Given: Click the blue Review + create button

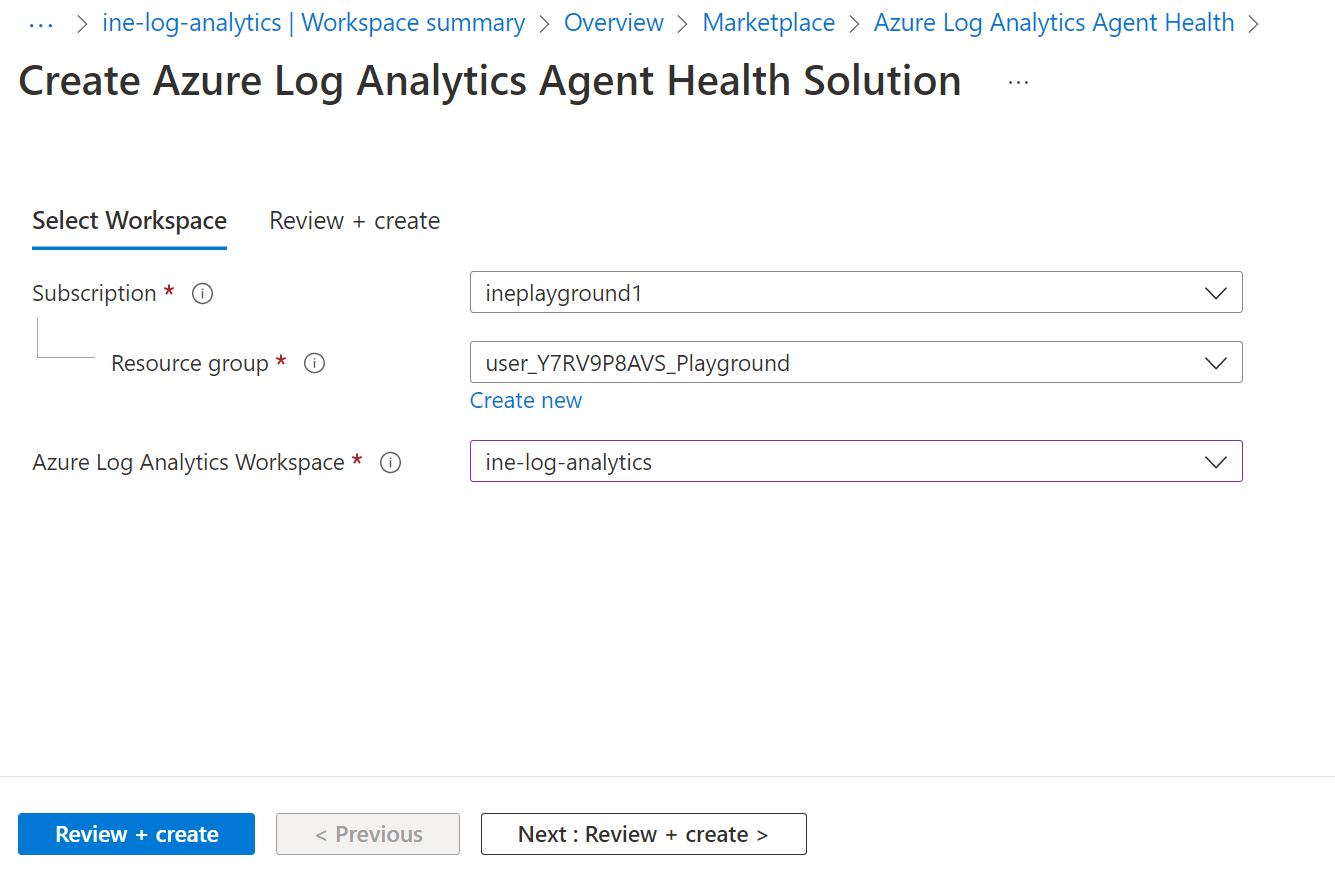Looking at the screenshot, I should tap(136, 834).
